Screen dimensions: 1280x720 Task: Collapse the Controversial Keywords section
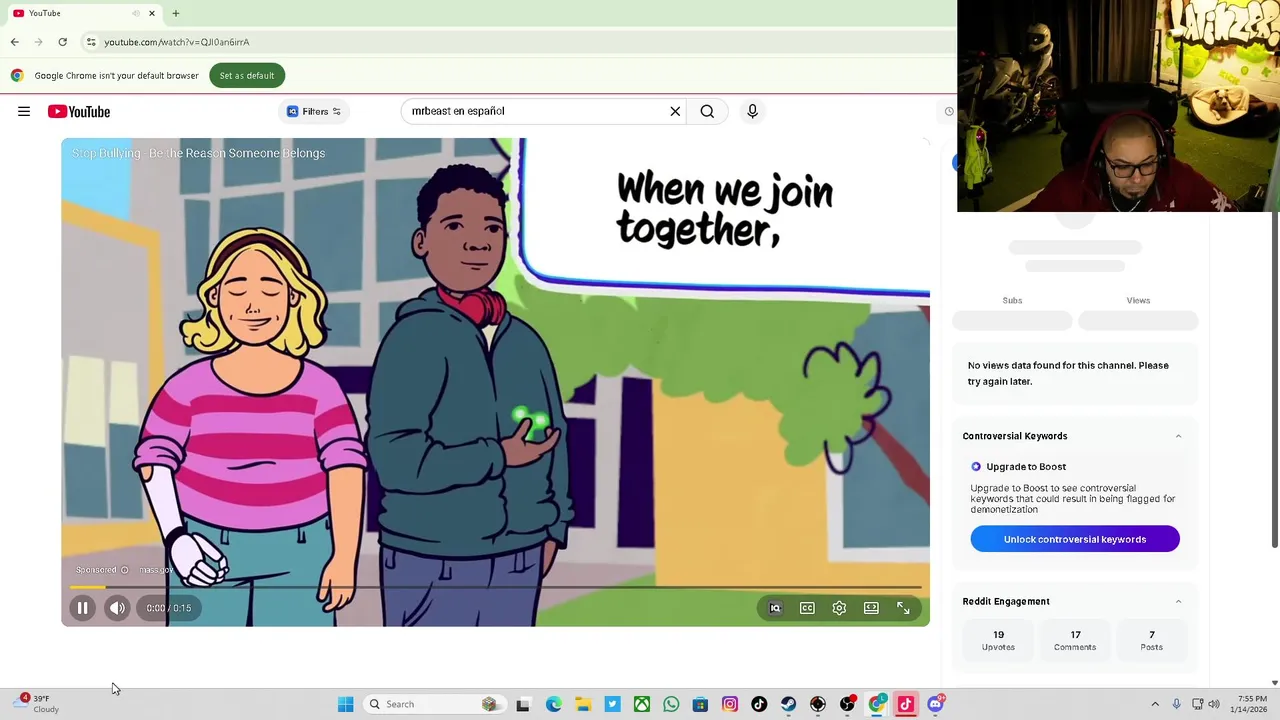point(1178,436)
